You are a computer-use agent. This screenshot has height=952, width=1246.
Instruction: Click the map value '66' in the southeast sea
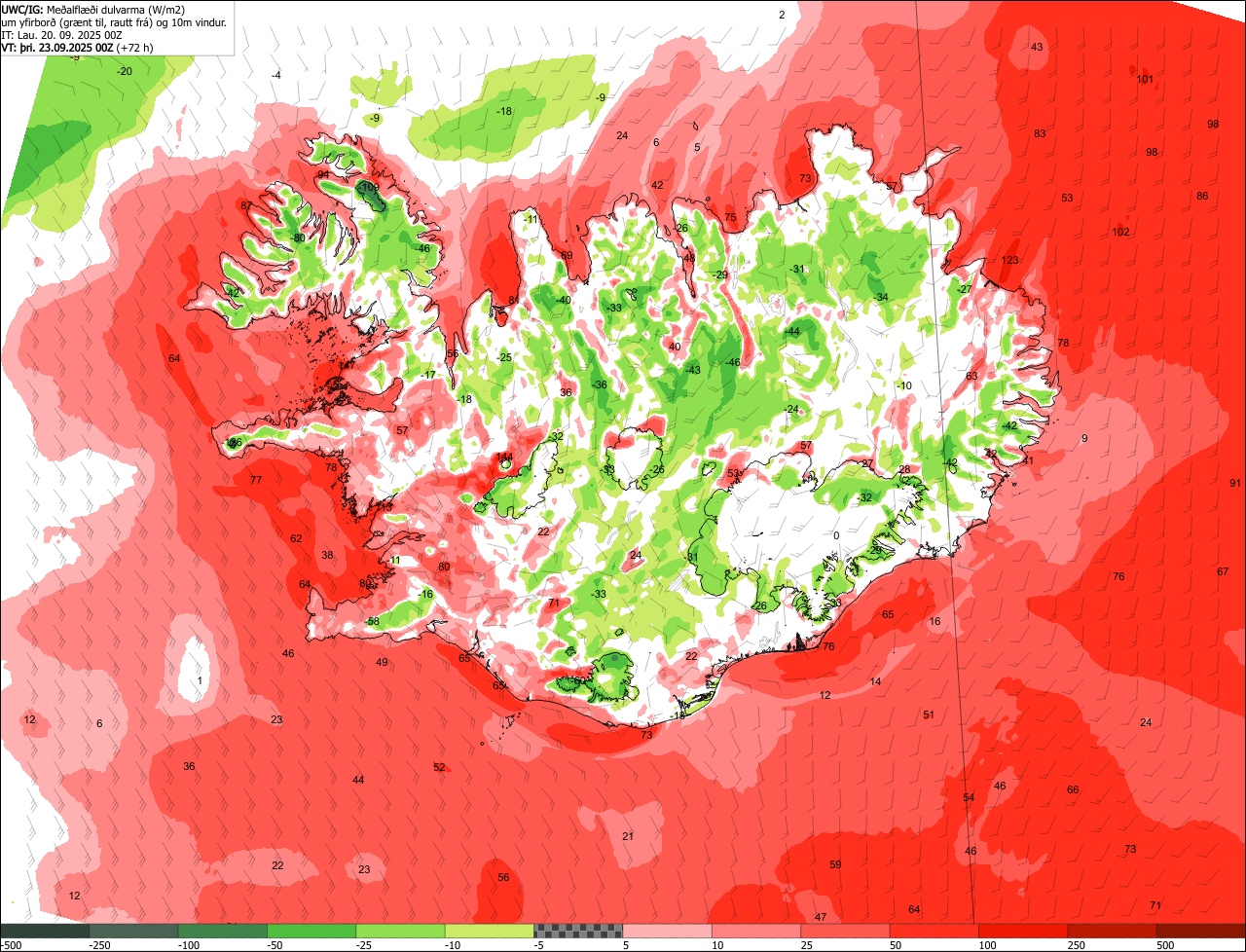(1073, 789)
